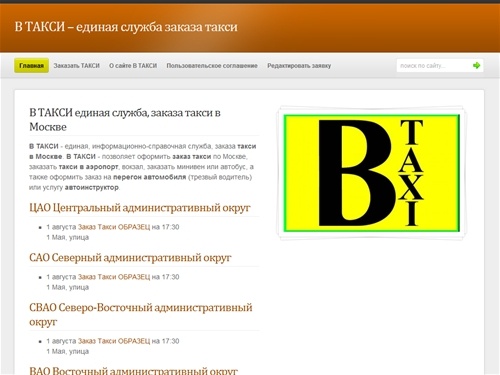The height and width of the screenshot is (375, 500).
Task: Click the bold text автоинструктор
Action: click(92, 187)
